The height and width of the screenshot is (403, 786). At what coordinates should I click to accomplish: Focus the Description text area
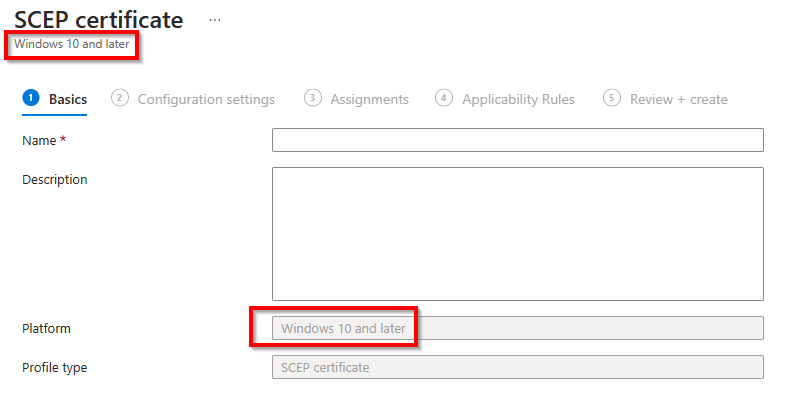click(518, 234)
